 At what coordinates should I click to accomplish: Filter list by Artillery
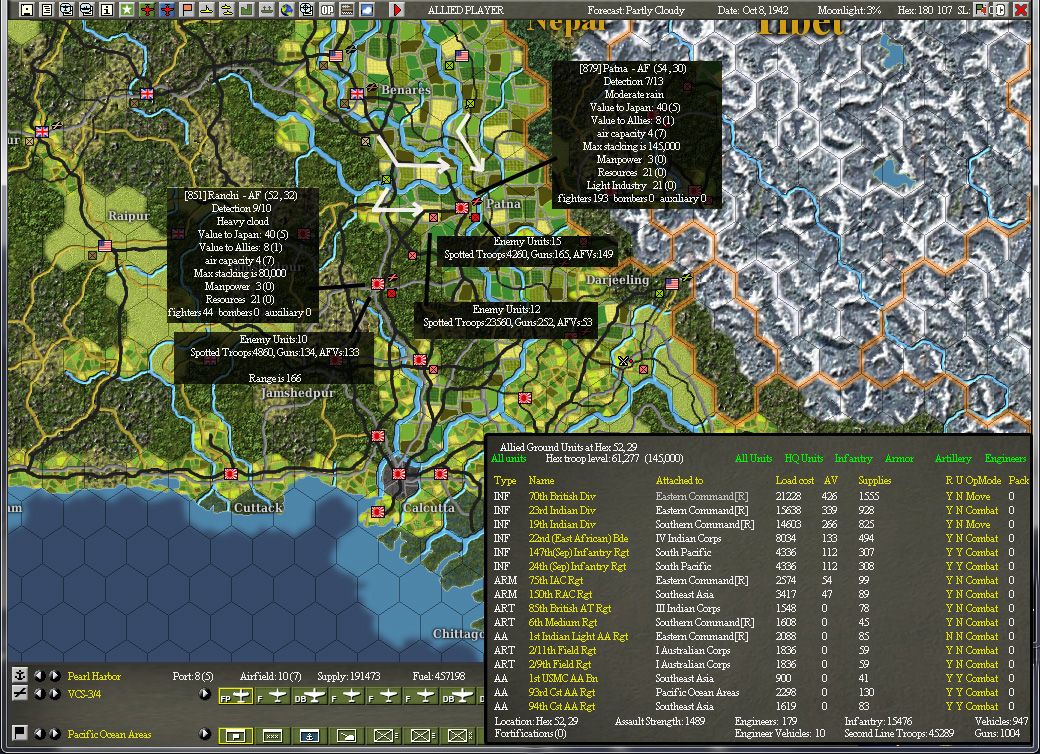(x=952, y=458)
